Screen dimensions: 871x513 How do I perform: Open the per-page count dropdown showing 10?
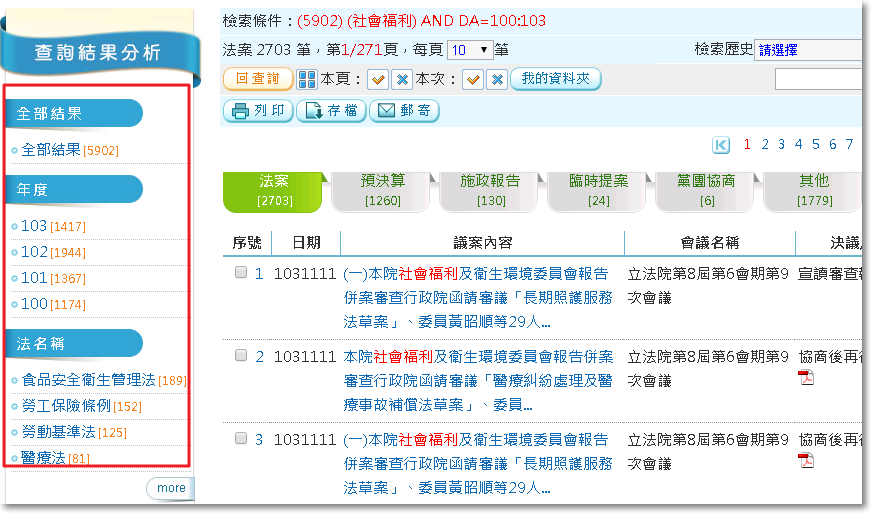pos(470,49)
